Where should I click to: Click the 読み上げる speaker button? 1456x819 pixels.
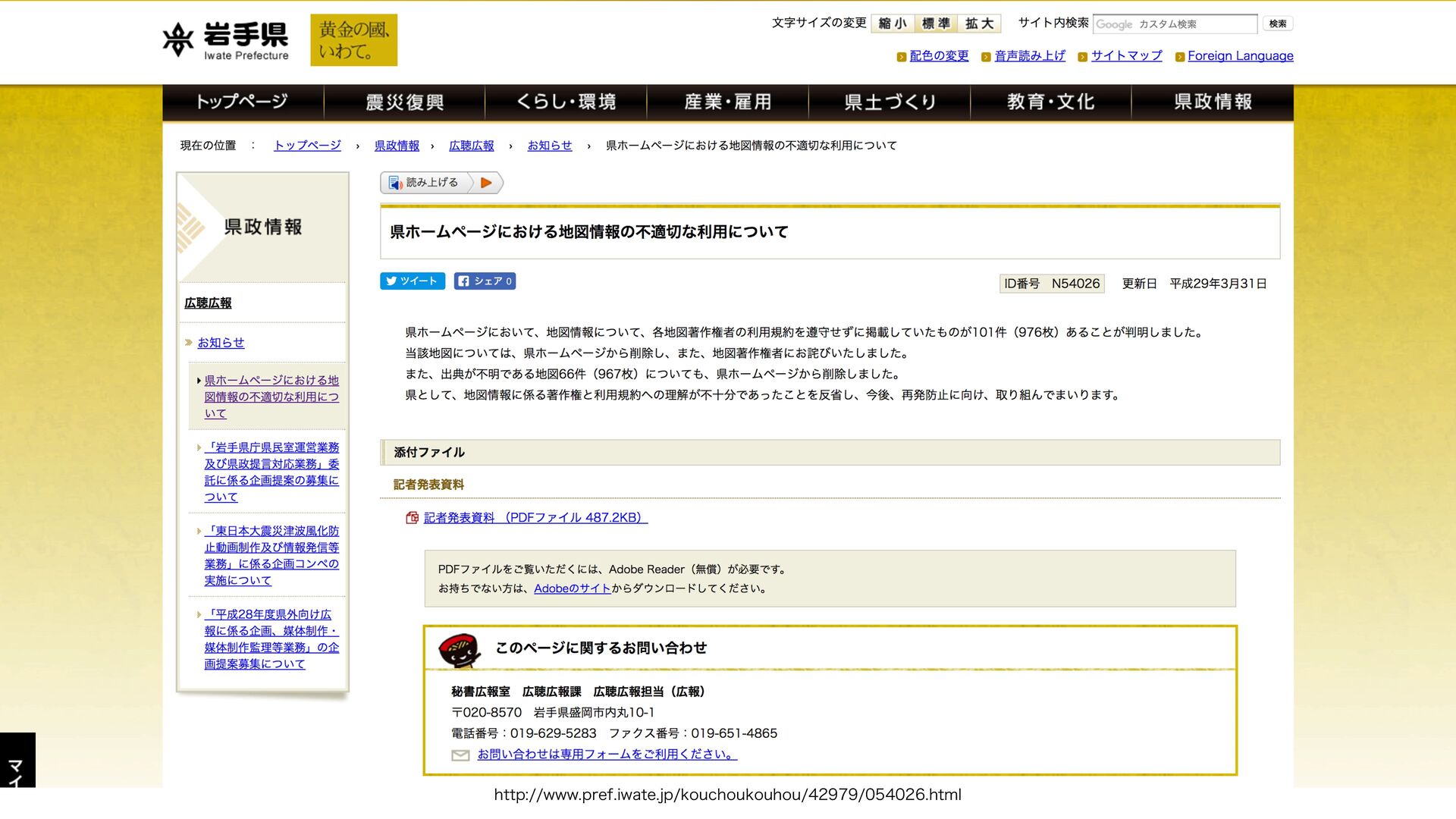click(x=424, y=183)
